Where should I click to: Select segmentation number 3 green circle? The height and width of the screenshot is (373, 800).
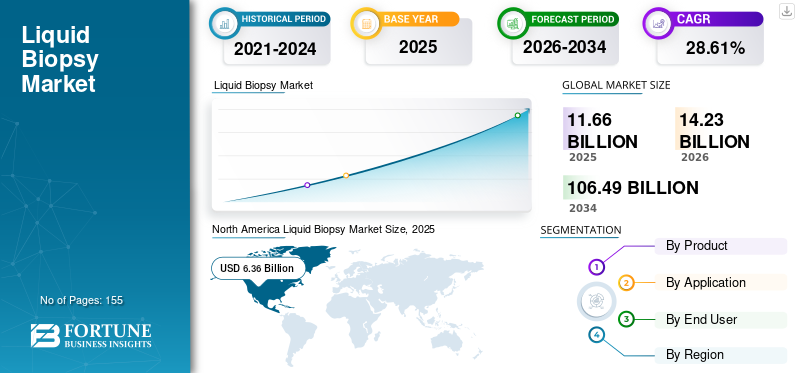[626, 319]
